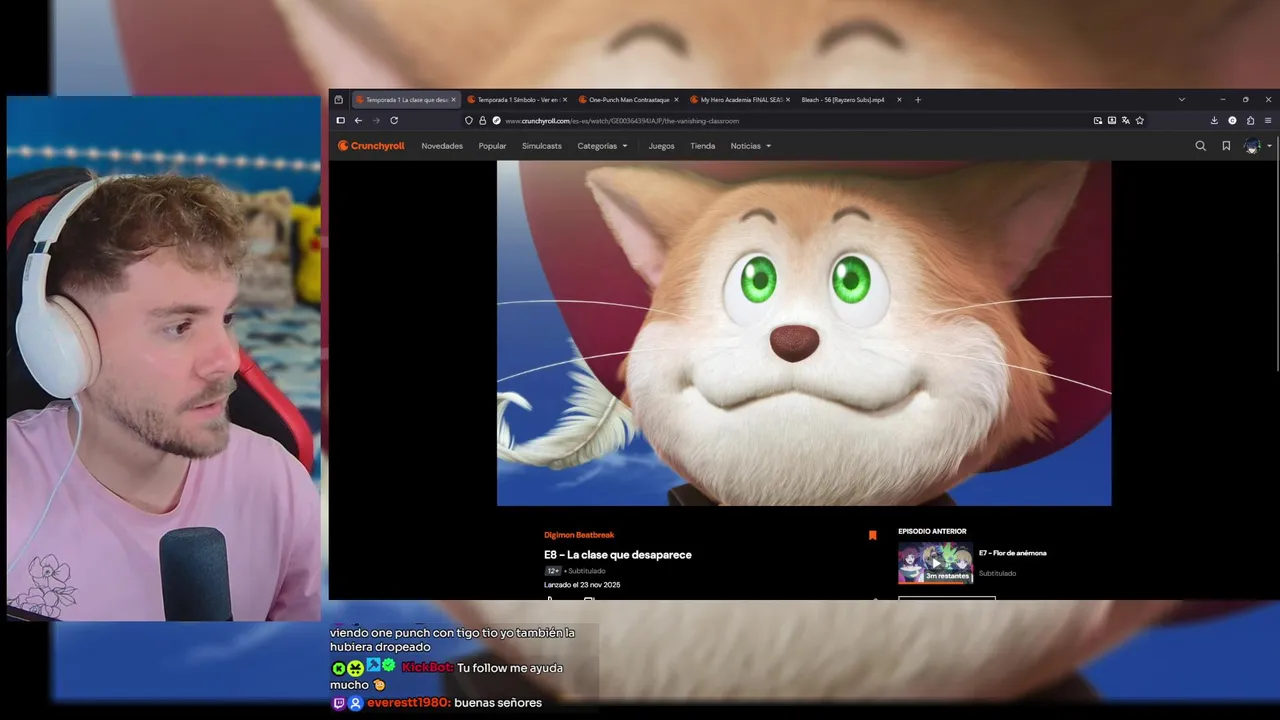This screenshot has height=720, width=1280.
Task: Open the list-all-tabs chevron dropdown
Action: [1181, 100]
